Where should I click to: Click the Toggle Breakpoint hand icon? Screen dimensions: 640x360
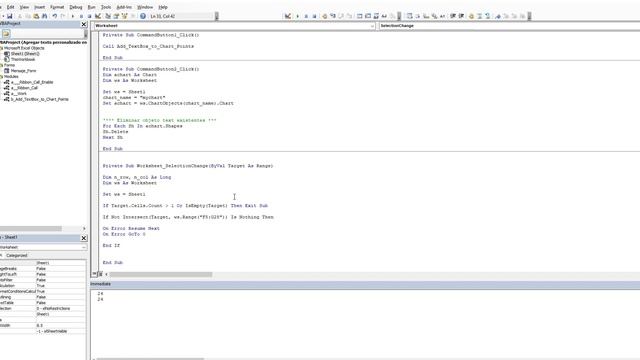325,16
